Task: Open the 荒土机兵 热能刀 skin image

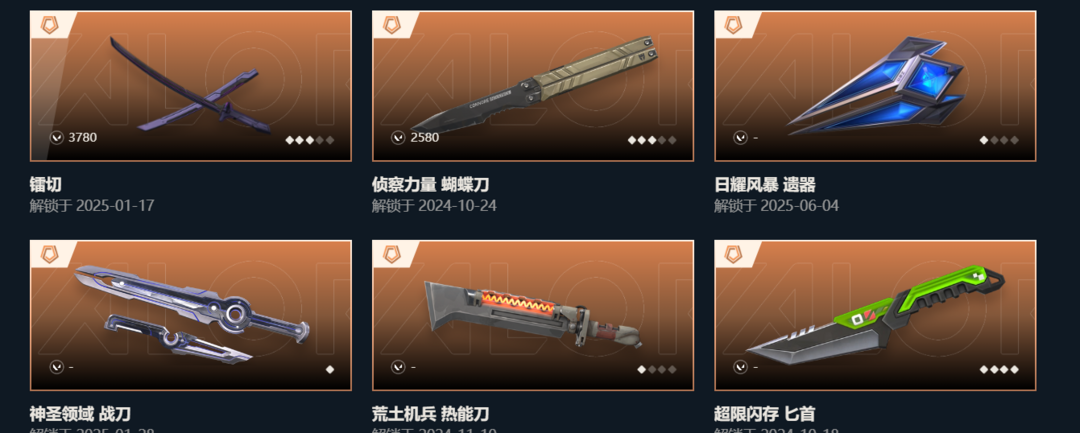Action: click(533, 315)
